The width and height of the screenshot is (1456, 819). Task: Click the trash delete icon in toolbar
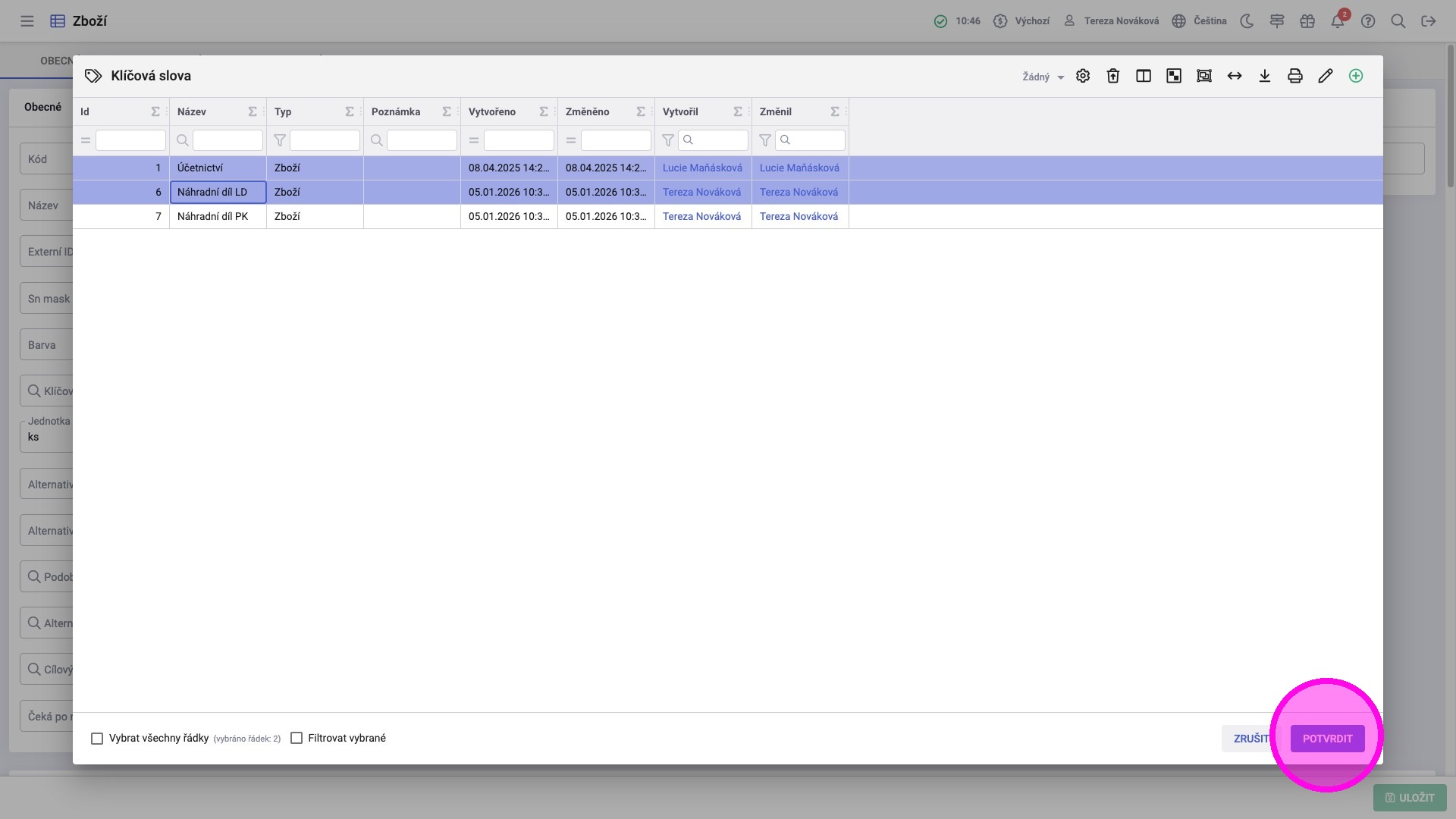pos(1112,76)
